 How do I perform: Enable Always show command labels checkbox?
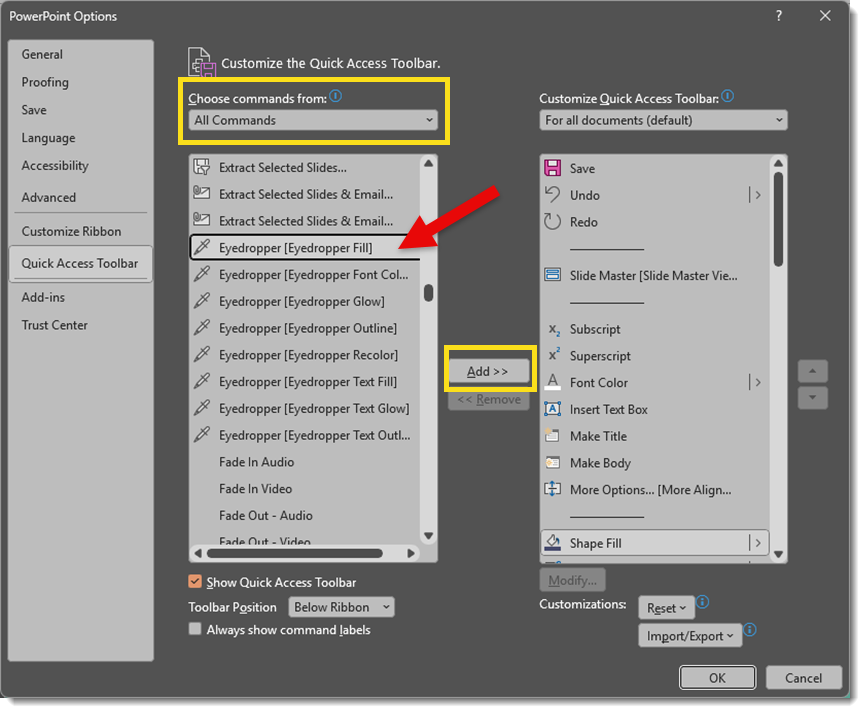pos(195,629)
